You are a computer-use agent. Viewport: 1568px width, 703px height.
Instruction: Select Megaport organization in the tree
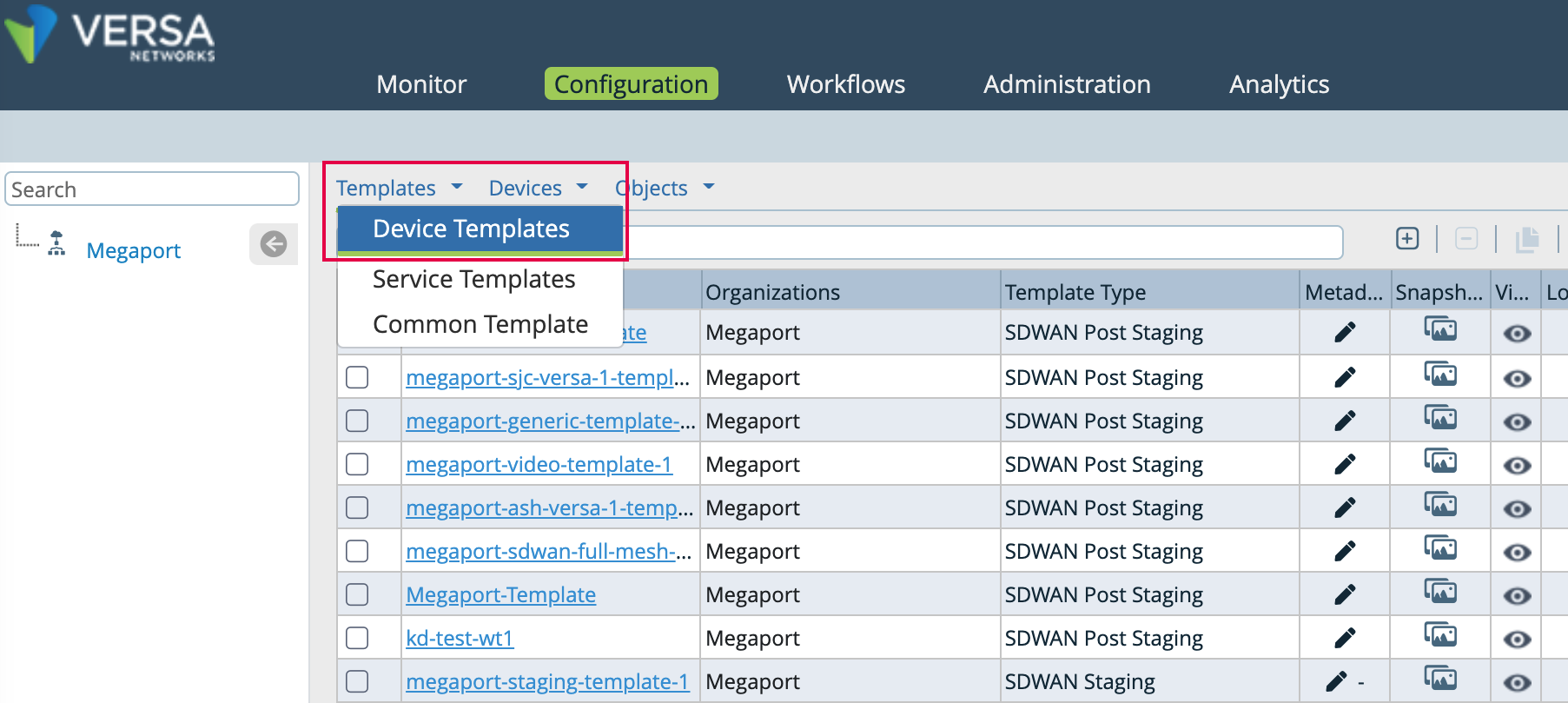pos(133,251)
